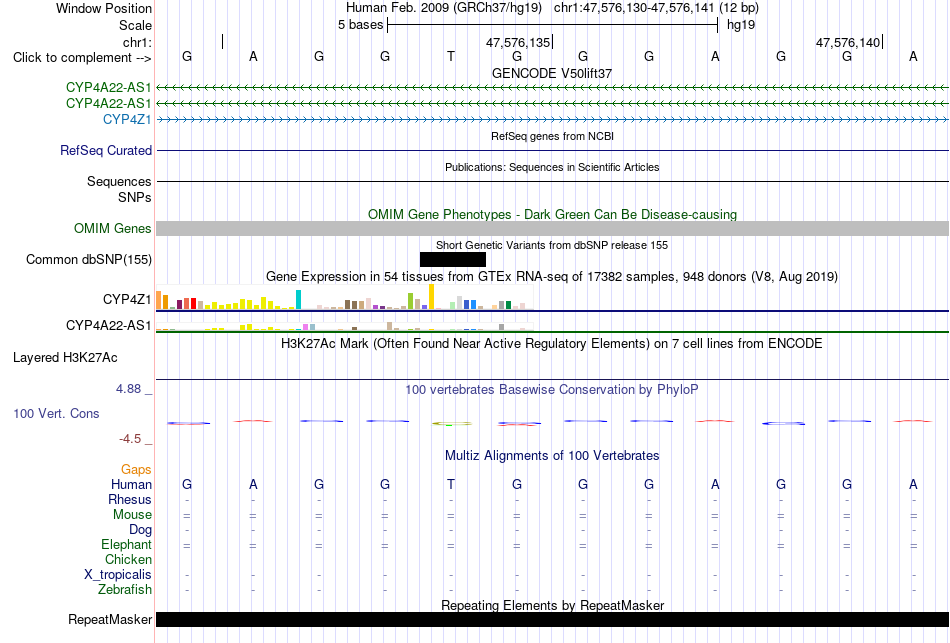
Task: Click the orange Gaps label
Action: (x=136, y=470)
